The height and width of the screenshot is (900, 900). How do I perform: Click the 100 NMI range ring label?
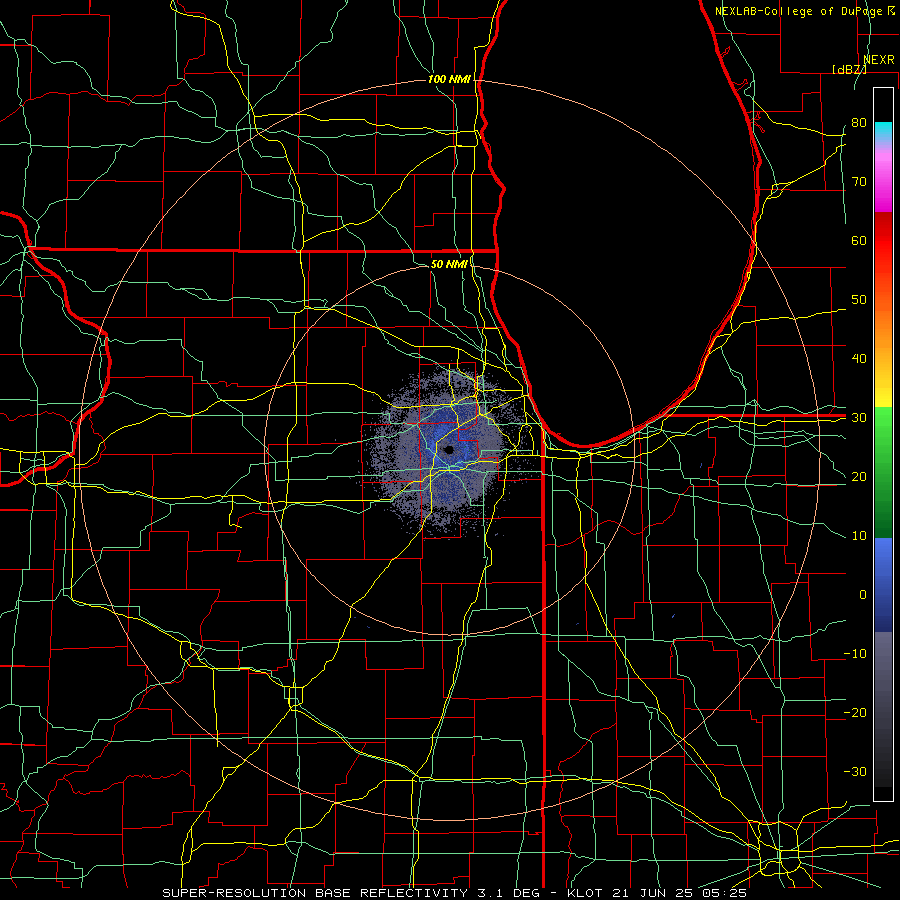click(449, 79)
